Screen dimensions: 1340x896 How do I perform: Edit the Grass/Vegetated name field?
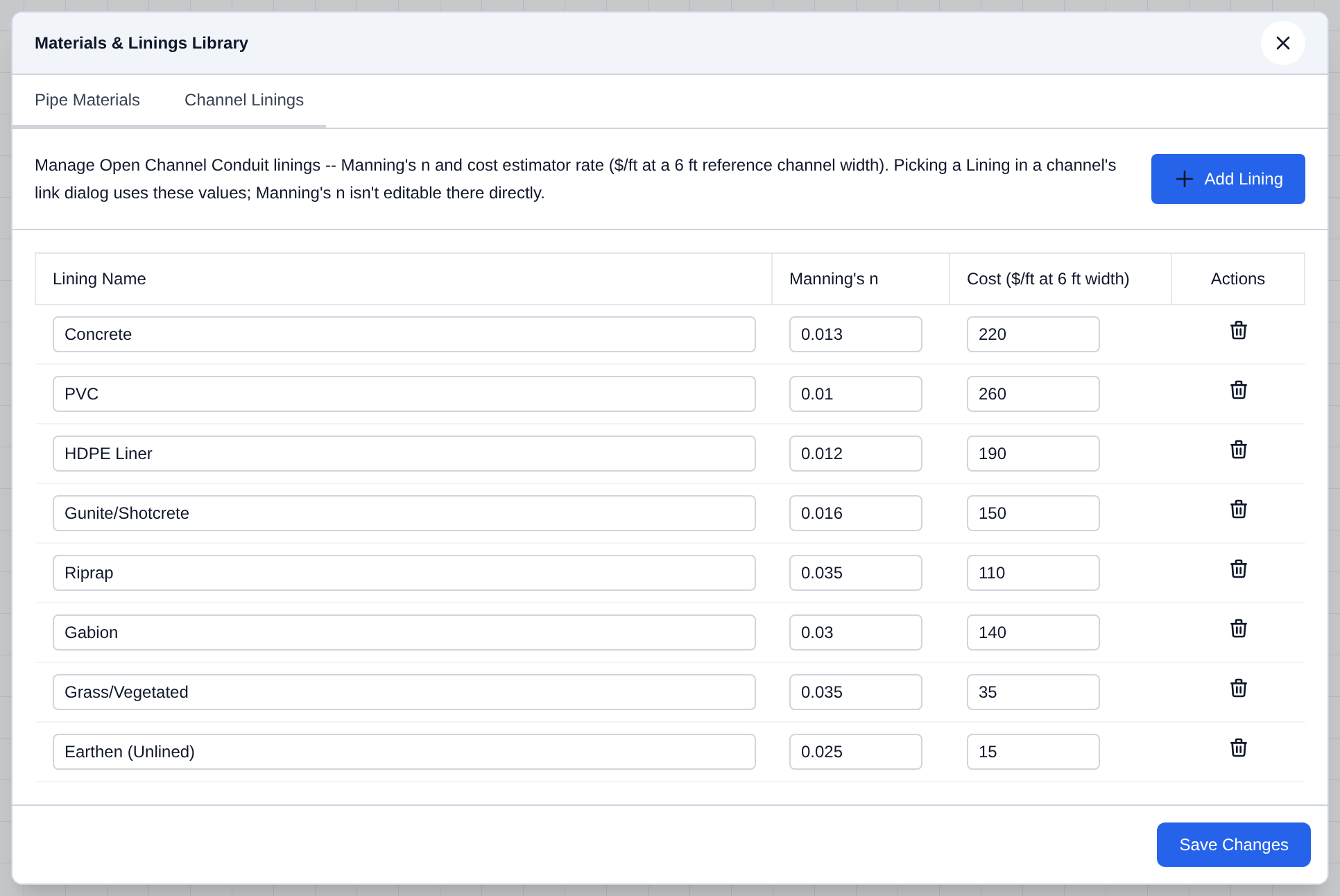404,692
